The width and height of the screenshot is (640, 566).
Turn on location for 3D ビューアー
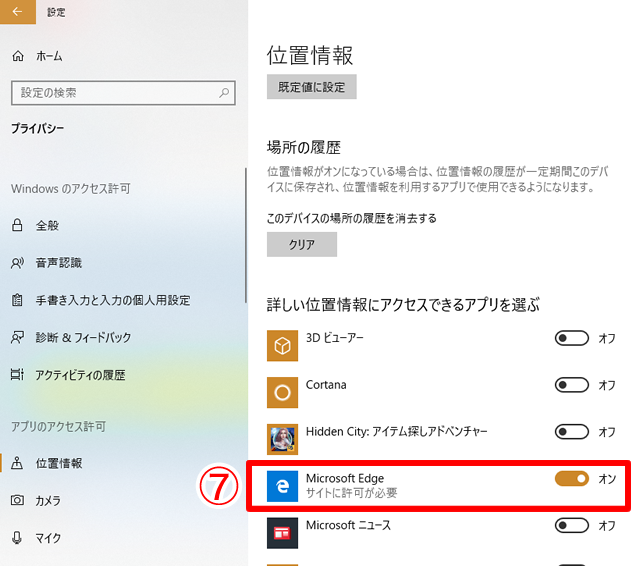571,338
